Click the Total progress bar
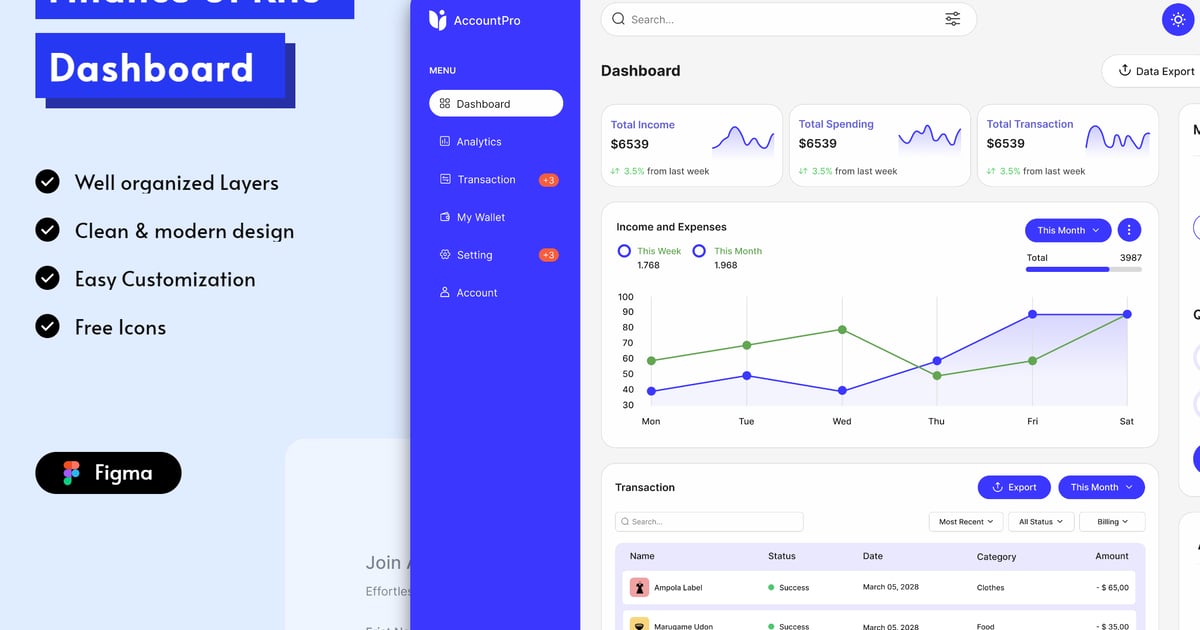1200x630 pixels. pyautogui.click(x=1084, y=270)
